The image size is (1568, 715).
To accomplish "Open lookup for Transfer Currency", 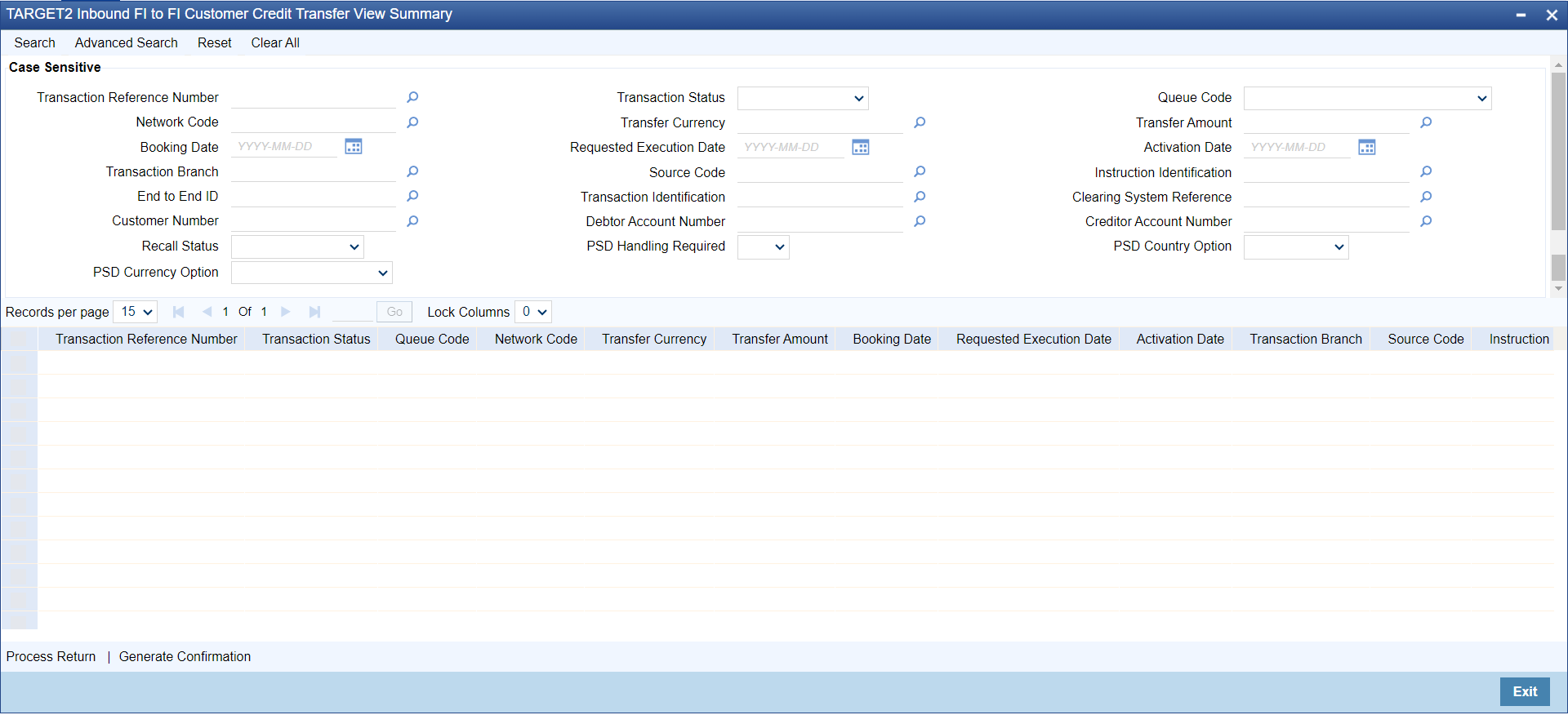I will [920, 122].
